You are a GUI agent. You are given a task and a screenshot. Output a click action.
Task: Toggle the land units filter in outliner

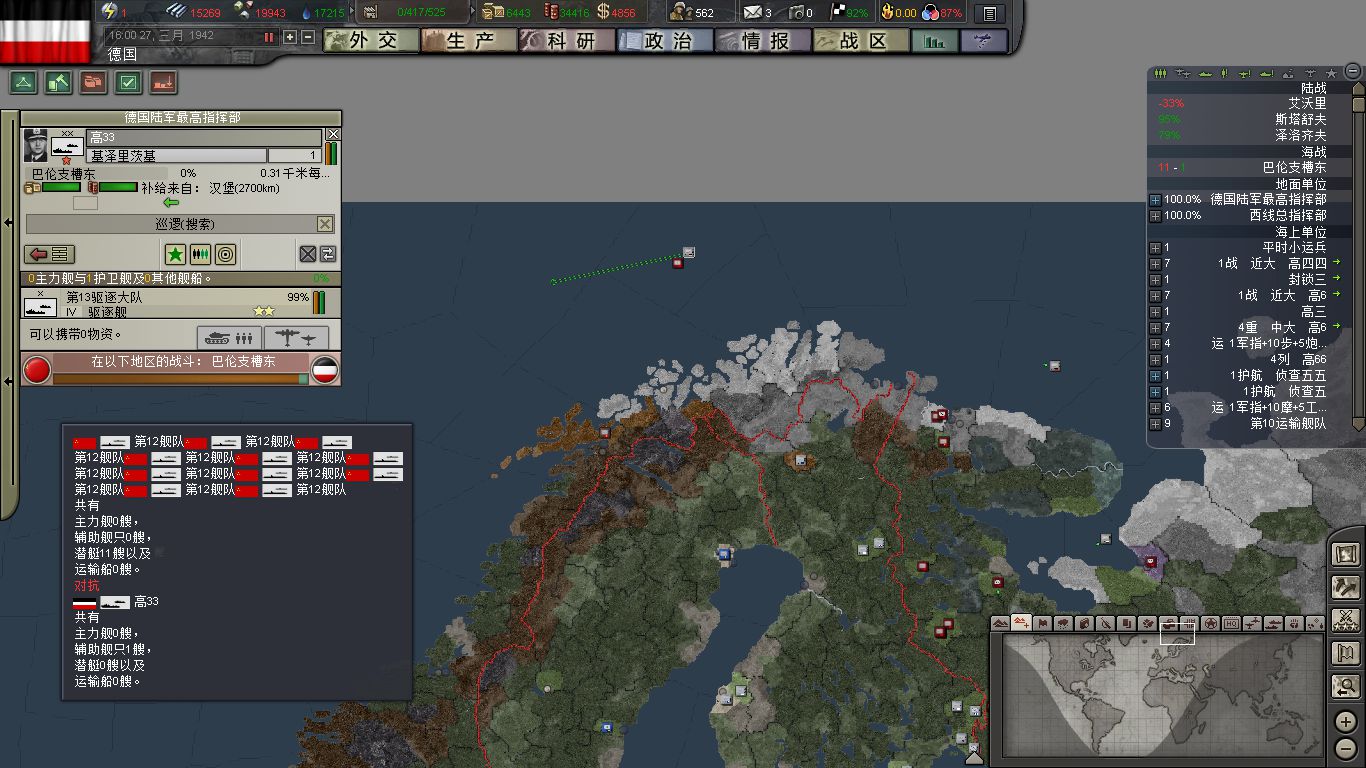click(x=1161, y=73)
